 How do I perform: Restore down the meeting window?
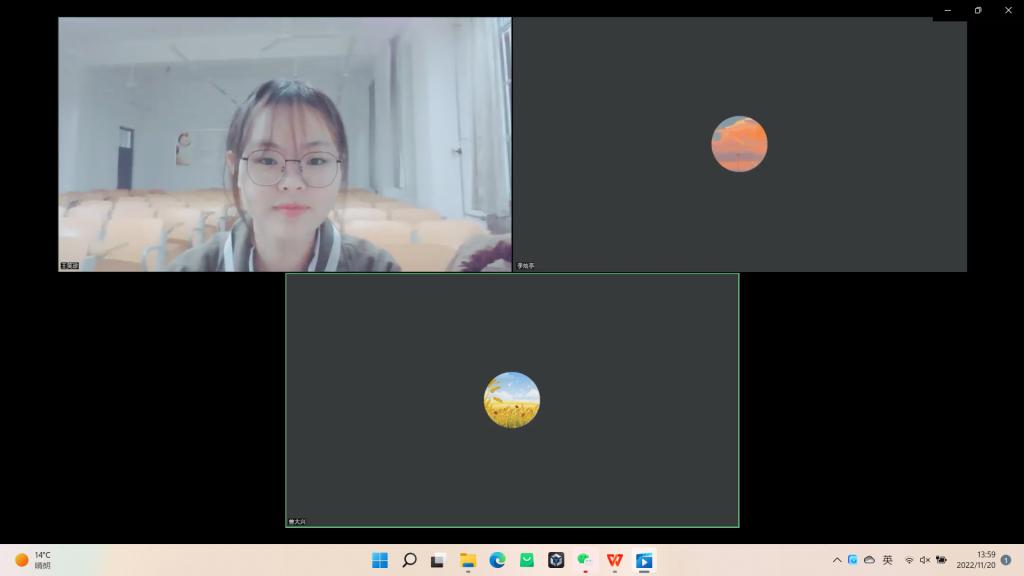pyautogui.click(x=978, y=10)
